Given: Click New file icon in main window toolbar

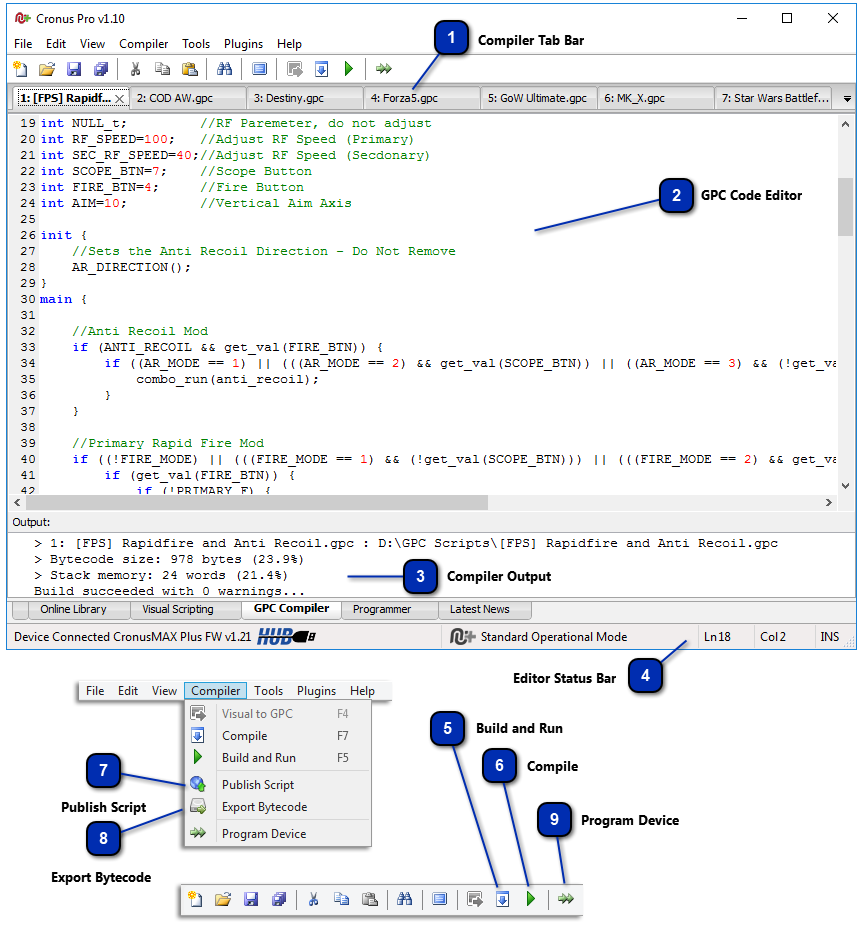Looking at the screenshot, I should (20, 69).
